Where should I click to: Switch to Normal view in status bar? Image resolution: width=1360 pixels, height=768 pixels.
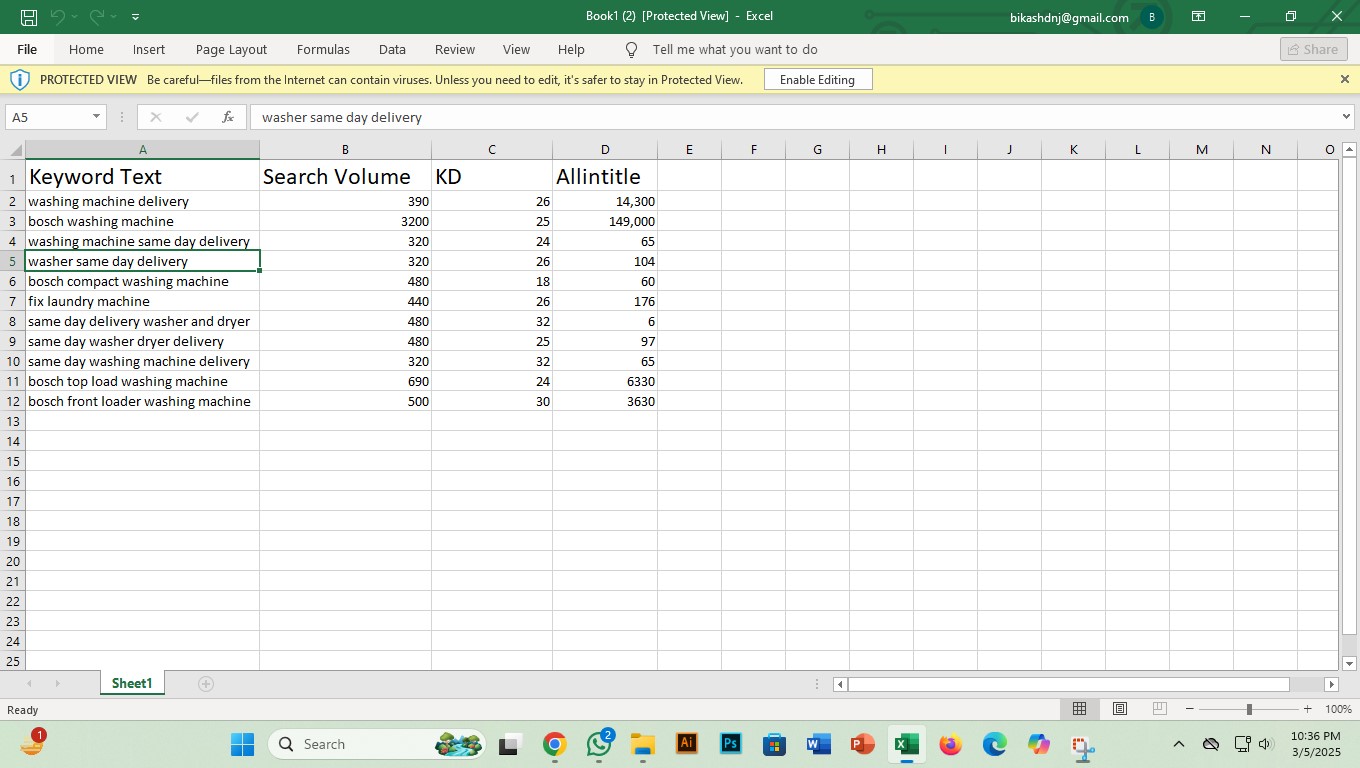1079,709
